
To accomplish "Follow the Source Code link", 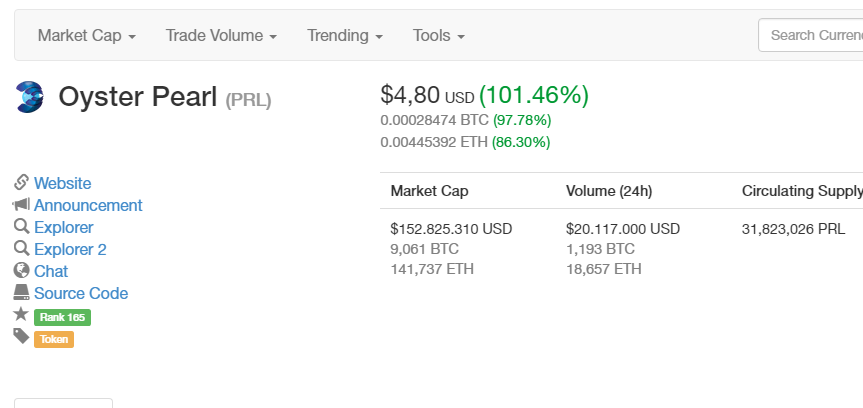I will [81, 293].
